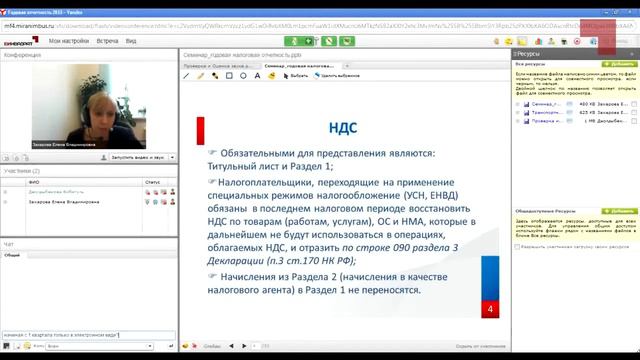Click the Выбрать select tool

[x=296, y=76]
